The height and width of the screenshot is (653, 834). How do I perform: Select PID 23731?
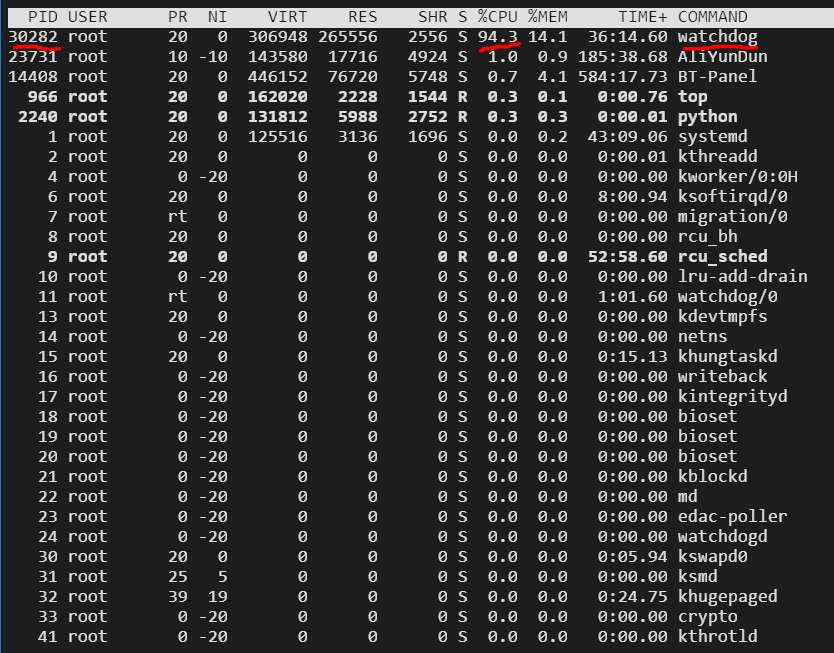click(33, 56)
